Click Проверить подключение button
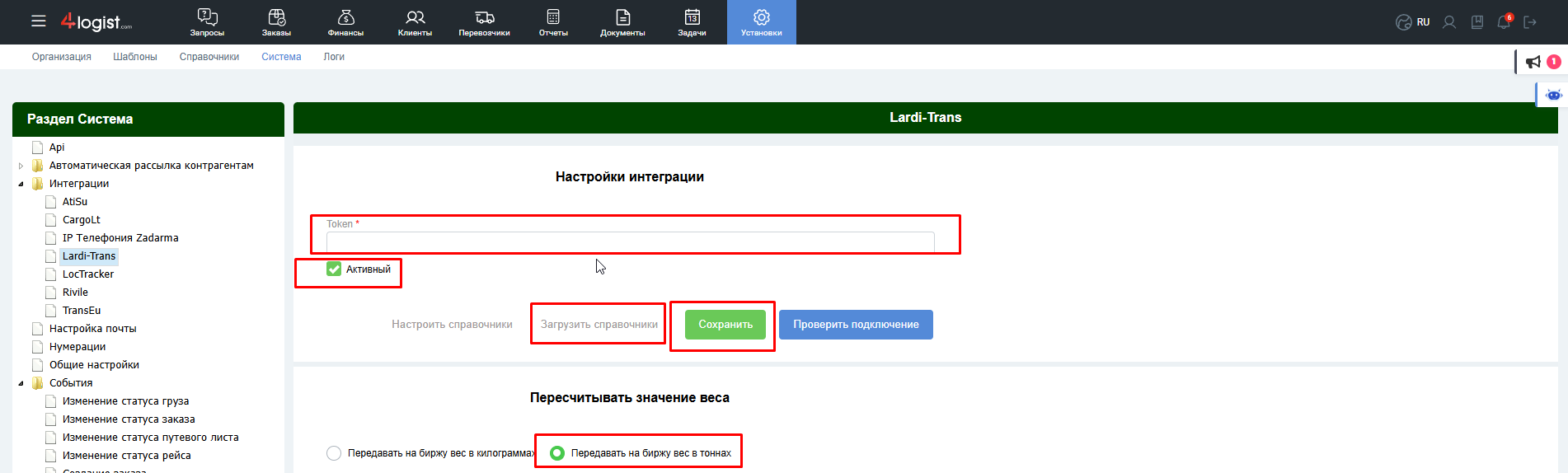Image resolution: width=1568 pixels, height=473 pixels. click(856, 325)
